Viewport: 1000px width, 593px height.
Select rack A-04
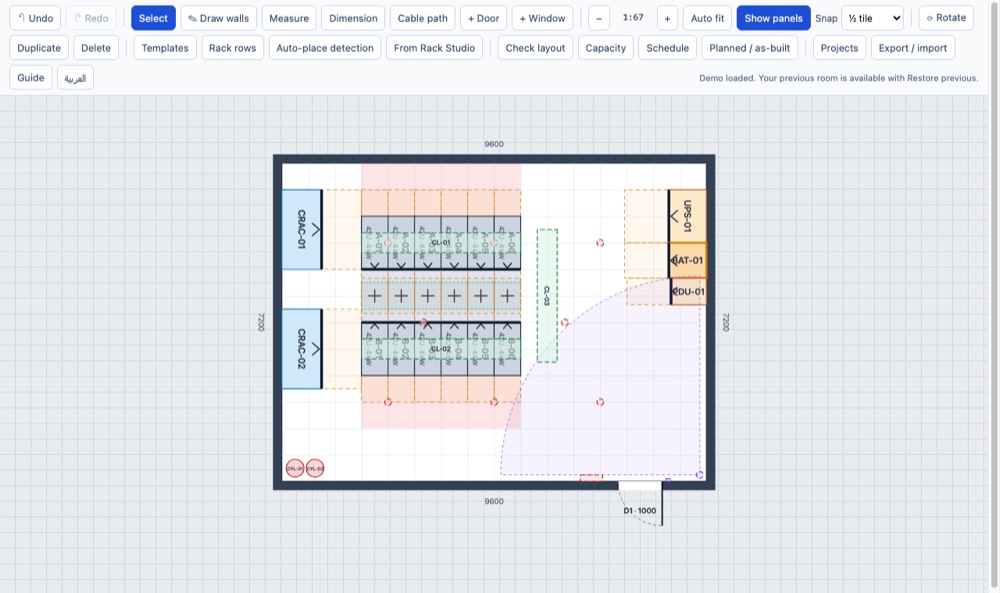pos(454,243)
